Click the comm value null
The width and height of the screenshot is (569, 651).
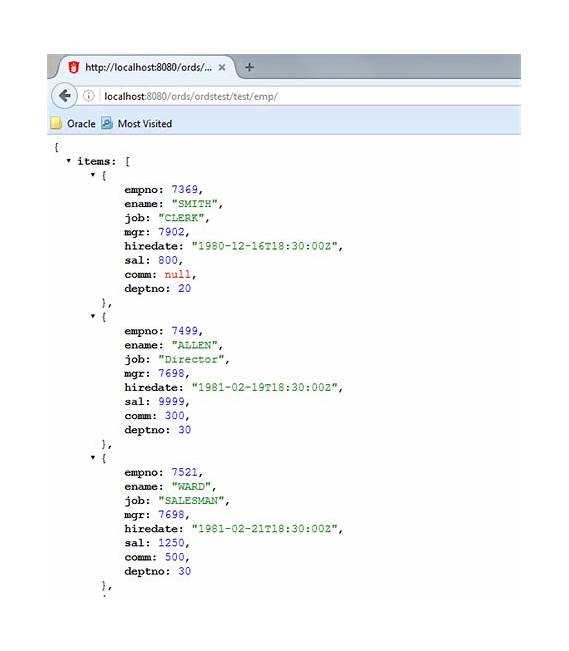point(178,274)
